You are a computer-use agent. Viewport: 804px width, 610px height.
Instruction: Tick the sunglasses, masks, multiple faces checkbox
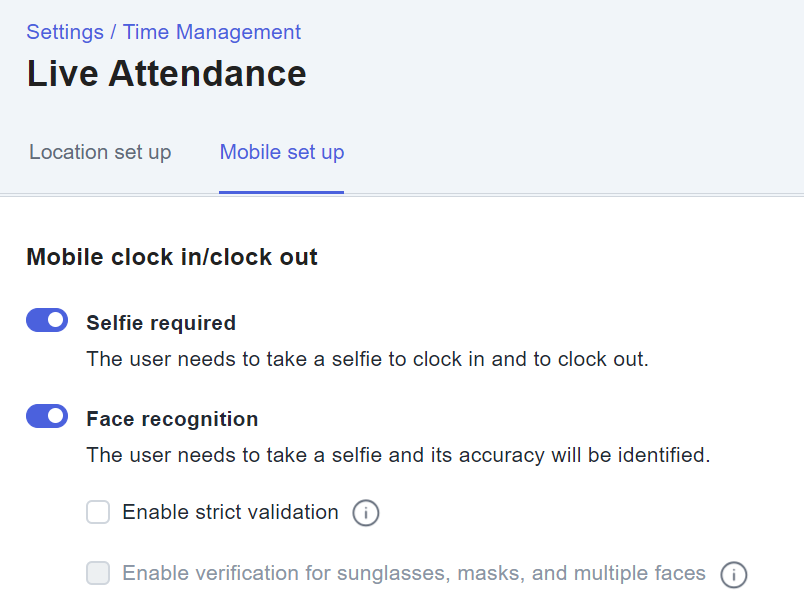[x=98, y=573]
